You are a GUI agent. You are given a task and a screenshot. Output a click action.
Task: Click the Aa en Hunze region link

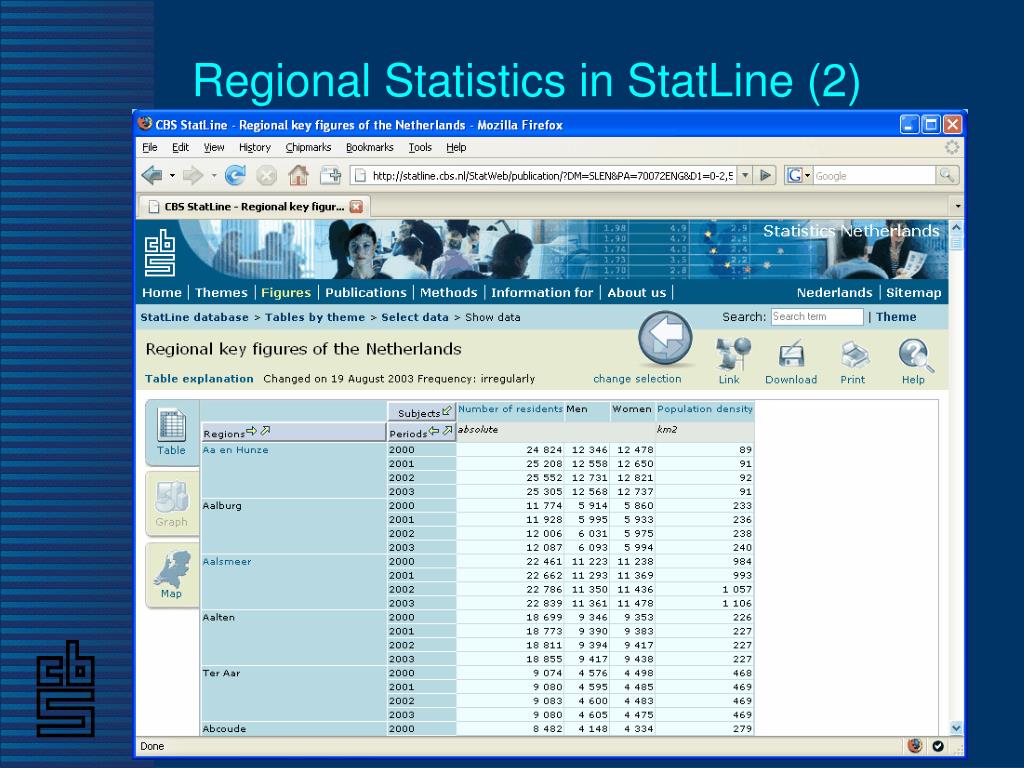point(235,450)
